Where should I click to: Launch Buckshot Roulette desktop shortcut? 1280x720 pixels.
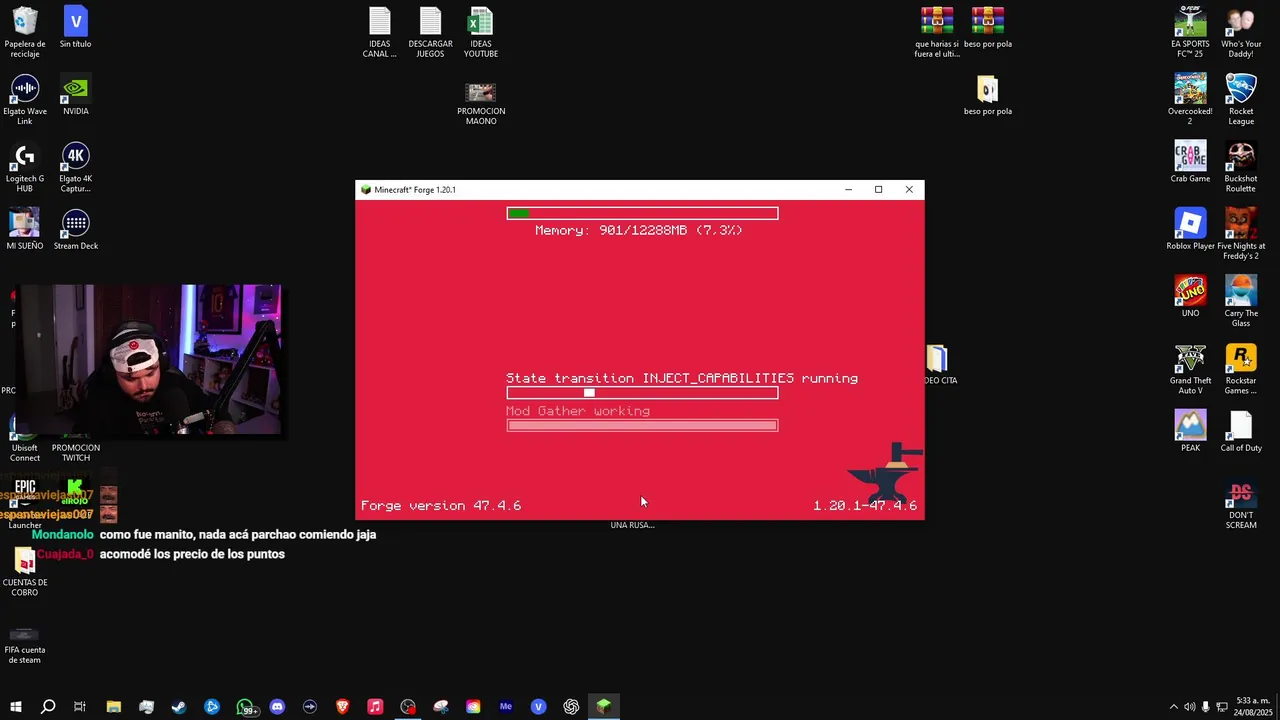click(1241, 167)
